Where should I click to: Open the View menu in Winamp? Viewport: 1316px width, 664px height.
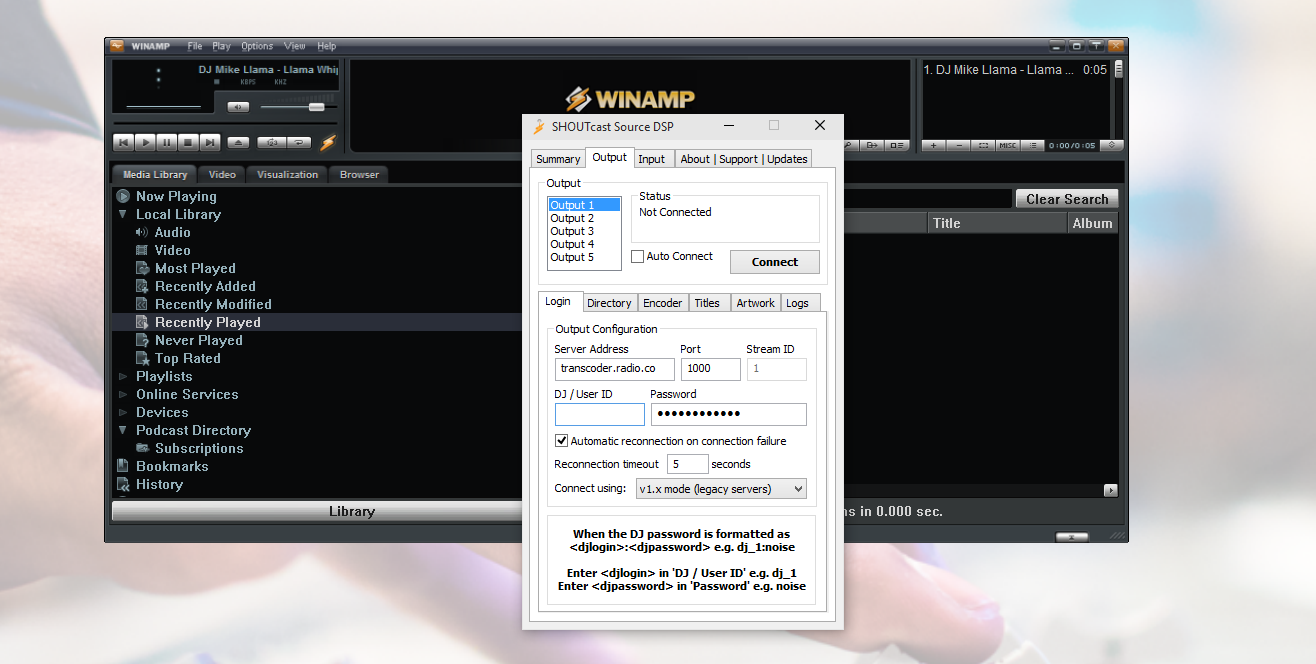click(295, 46)
